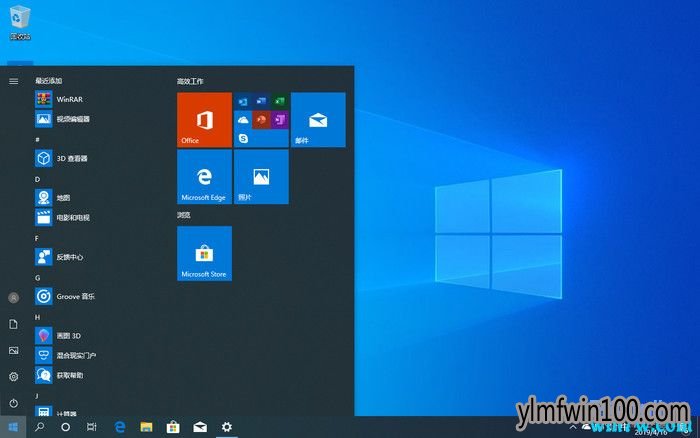Open File Explorer from the taskbar

146,427
